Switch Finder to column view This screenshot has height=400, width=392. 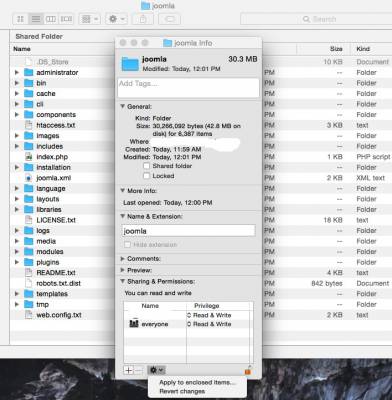pos(51,19)
